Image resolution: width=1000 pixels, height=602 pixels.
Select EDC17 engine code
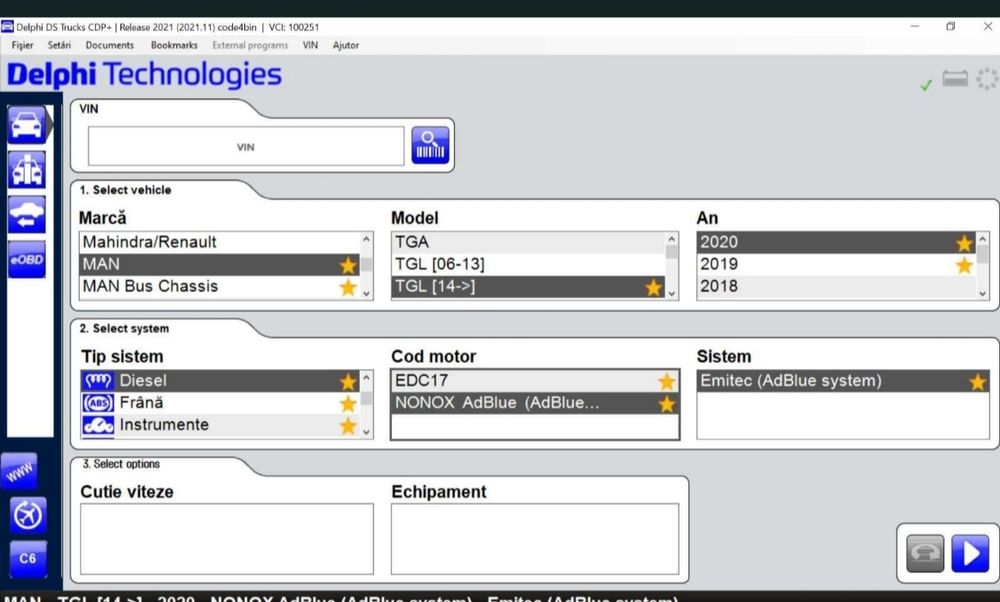(535, 381)
